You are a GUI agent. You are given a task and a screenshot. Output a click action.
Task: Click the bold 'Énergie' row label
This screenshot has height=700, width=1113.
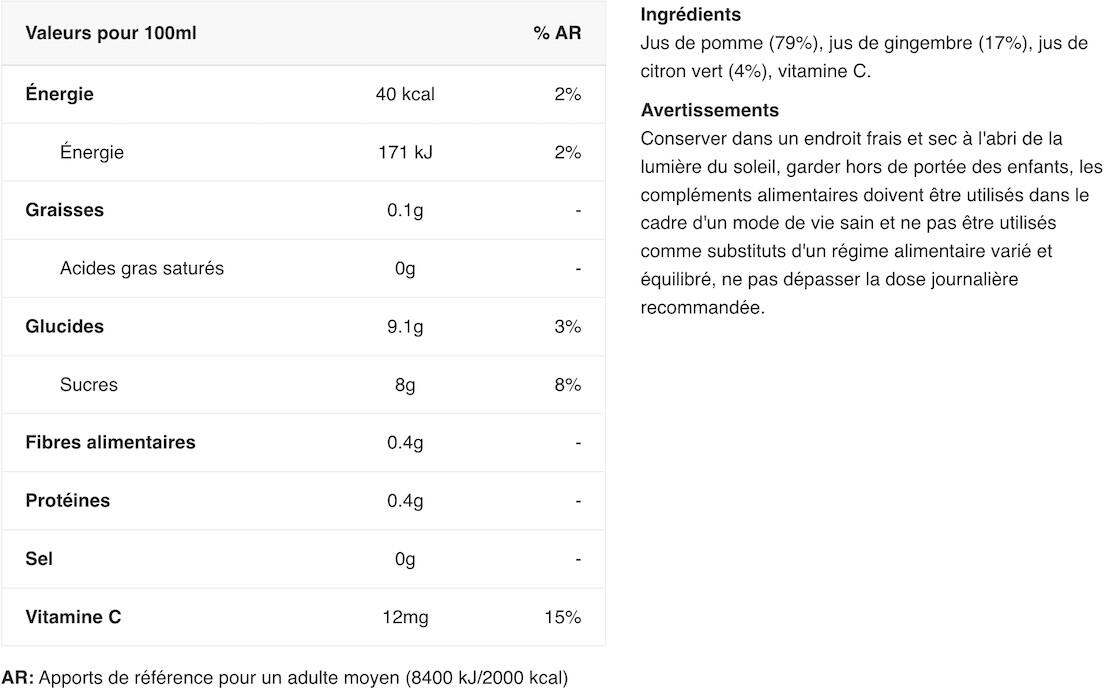coord(60,94)
